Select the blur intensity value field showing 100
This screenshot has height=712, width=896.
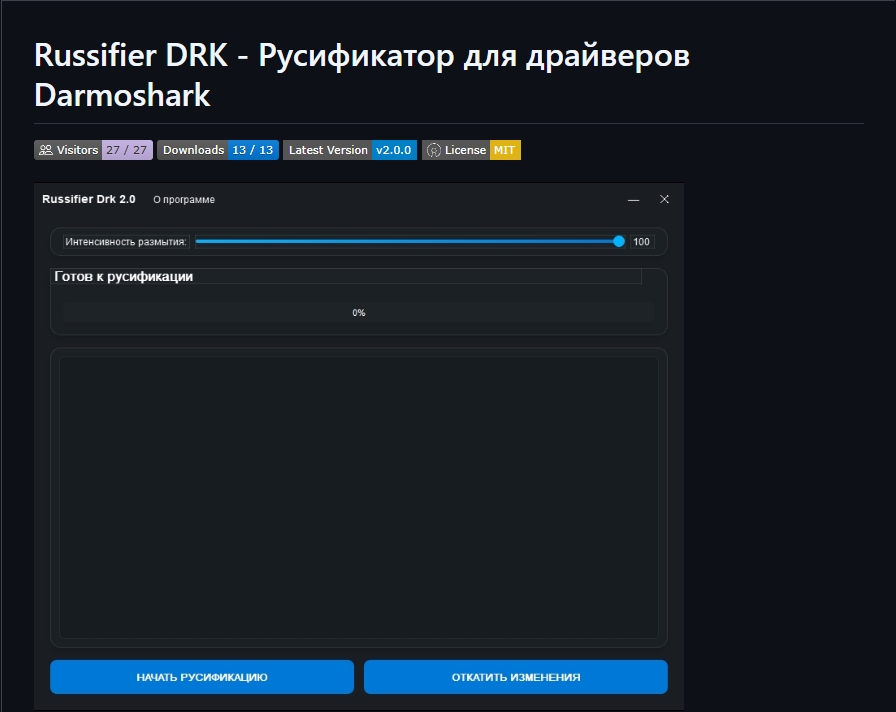(x=641, y=242)
